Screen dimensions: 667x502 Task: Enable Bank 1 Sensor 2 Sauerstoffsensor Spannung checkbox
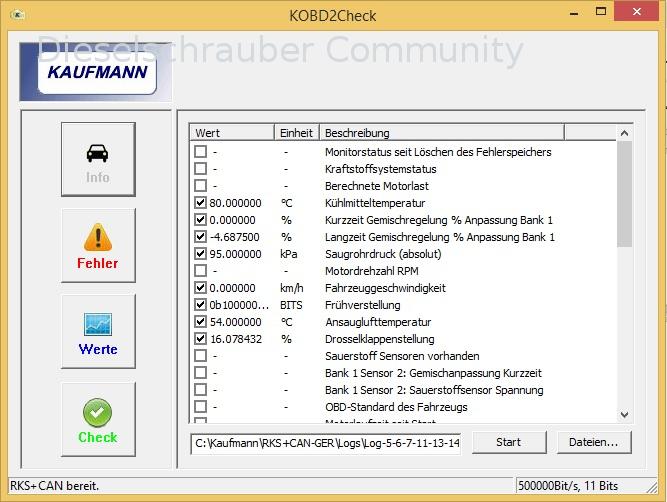coord(200,390)
